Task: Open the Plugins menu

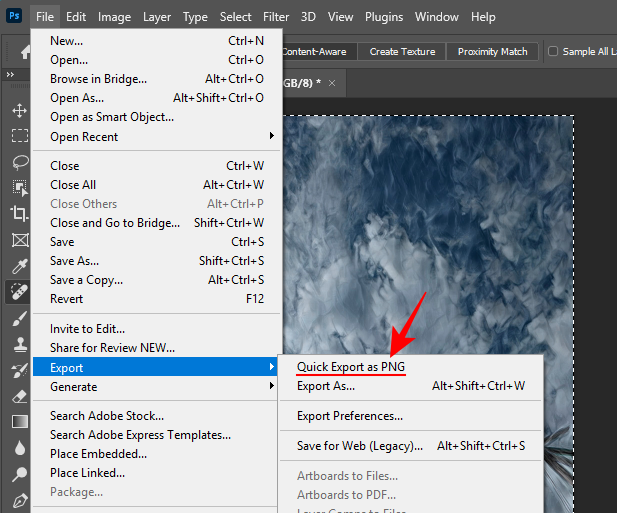Action: pos(384,17)
